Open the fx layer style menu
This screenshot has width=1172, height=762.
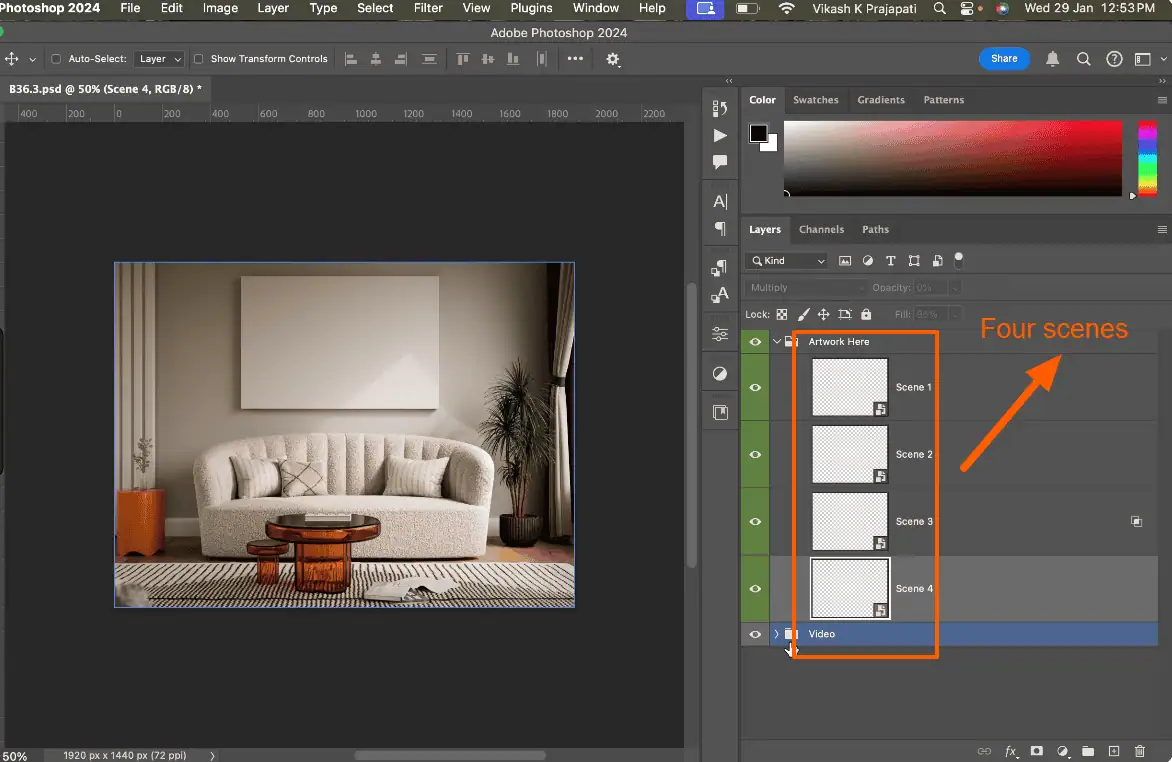[x=1011, y=751]
